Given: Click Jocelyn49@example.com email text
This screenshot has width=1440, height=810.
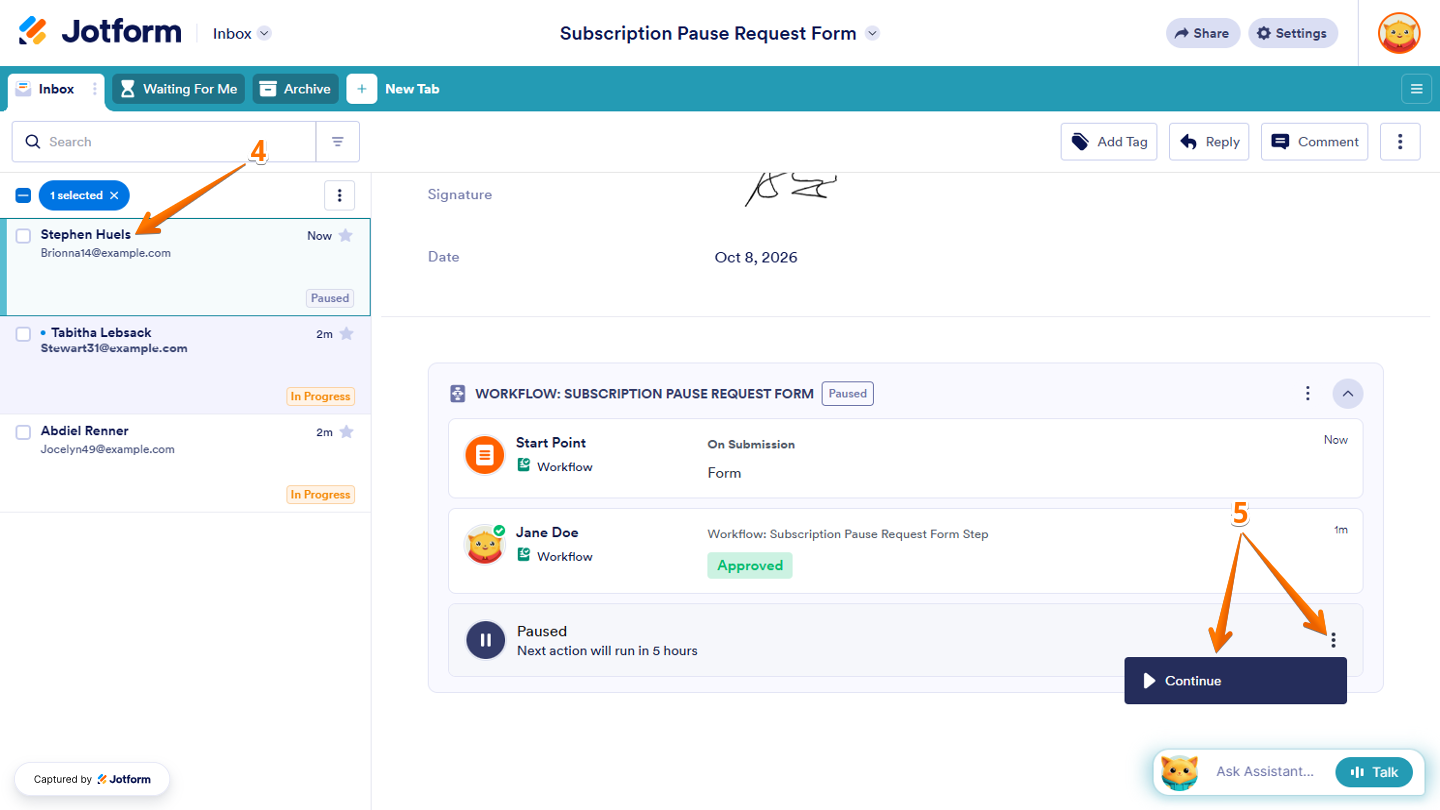Looking at the screenshot, I should (108, 450).
